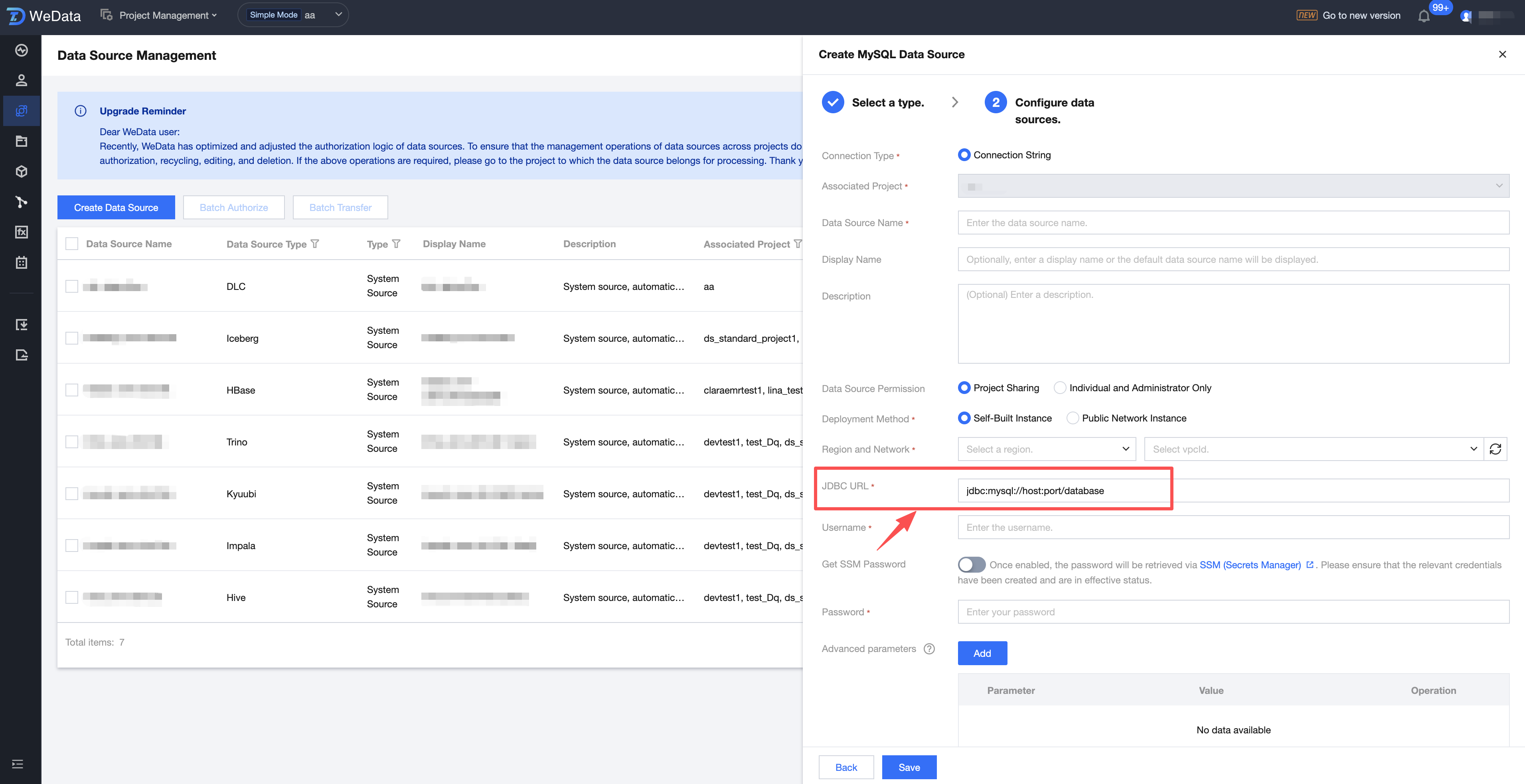Click the Data Source Name input field

point(1233,223)
